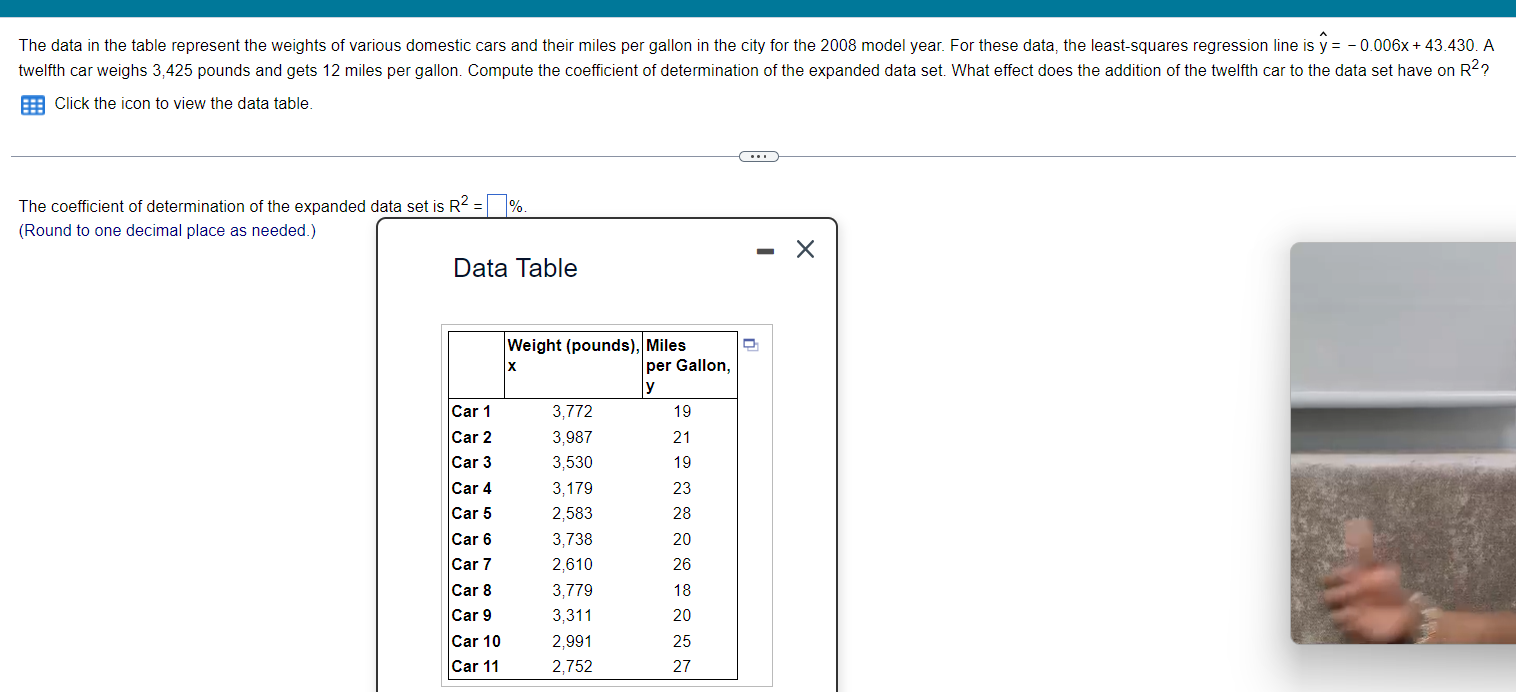This screenshot has width=1516, height=692.
Task: Select the instructor video thumbnail on the right
Action: point(1404,442)
